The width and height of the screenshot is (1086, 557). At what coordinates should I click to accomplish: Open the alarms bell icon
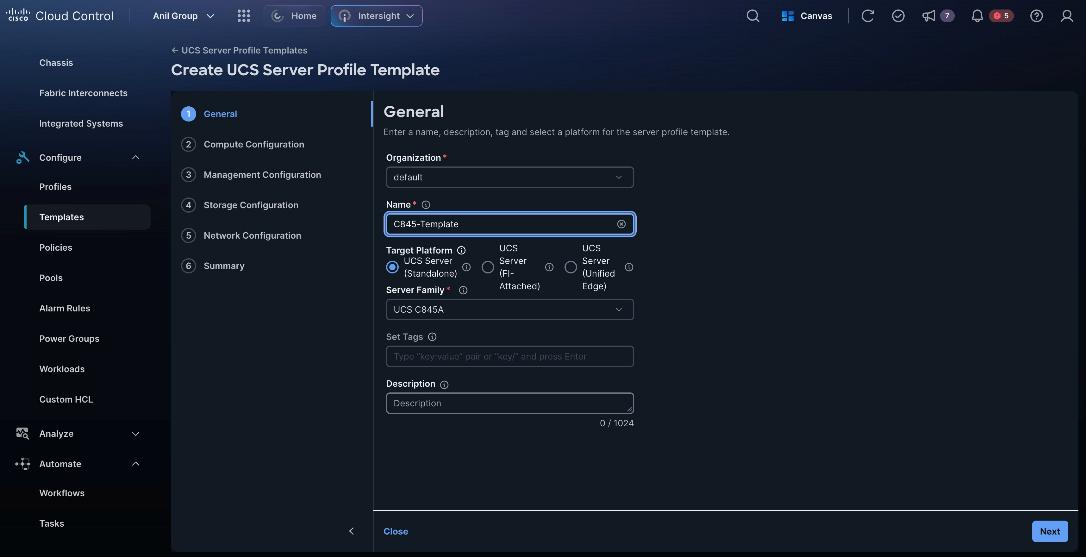pyautogui.click(x=977, y=16)
